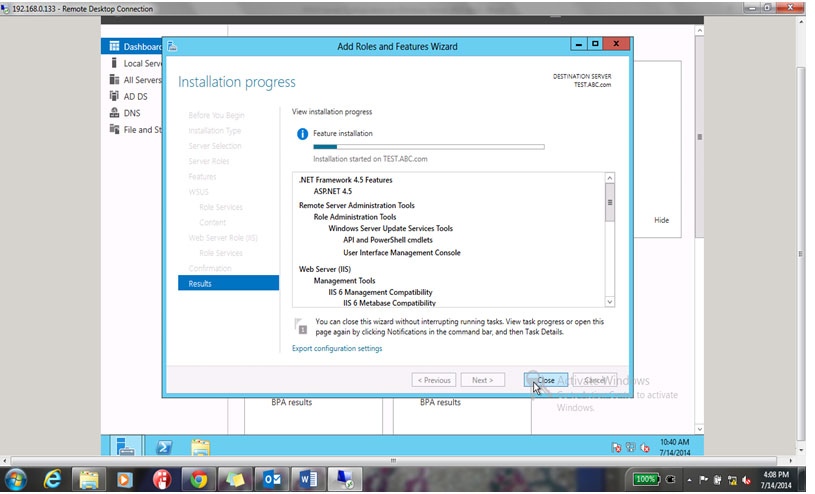
Task: Select the Server Selection wizard step
Action: click(x=215, y=146)
